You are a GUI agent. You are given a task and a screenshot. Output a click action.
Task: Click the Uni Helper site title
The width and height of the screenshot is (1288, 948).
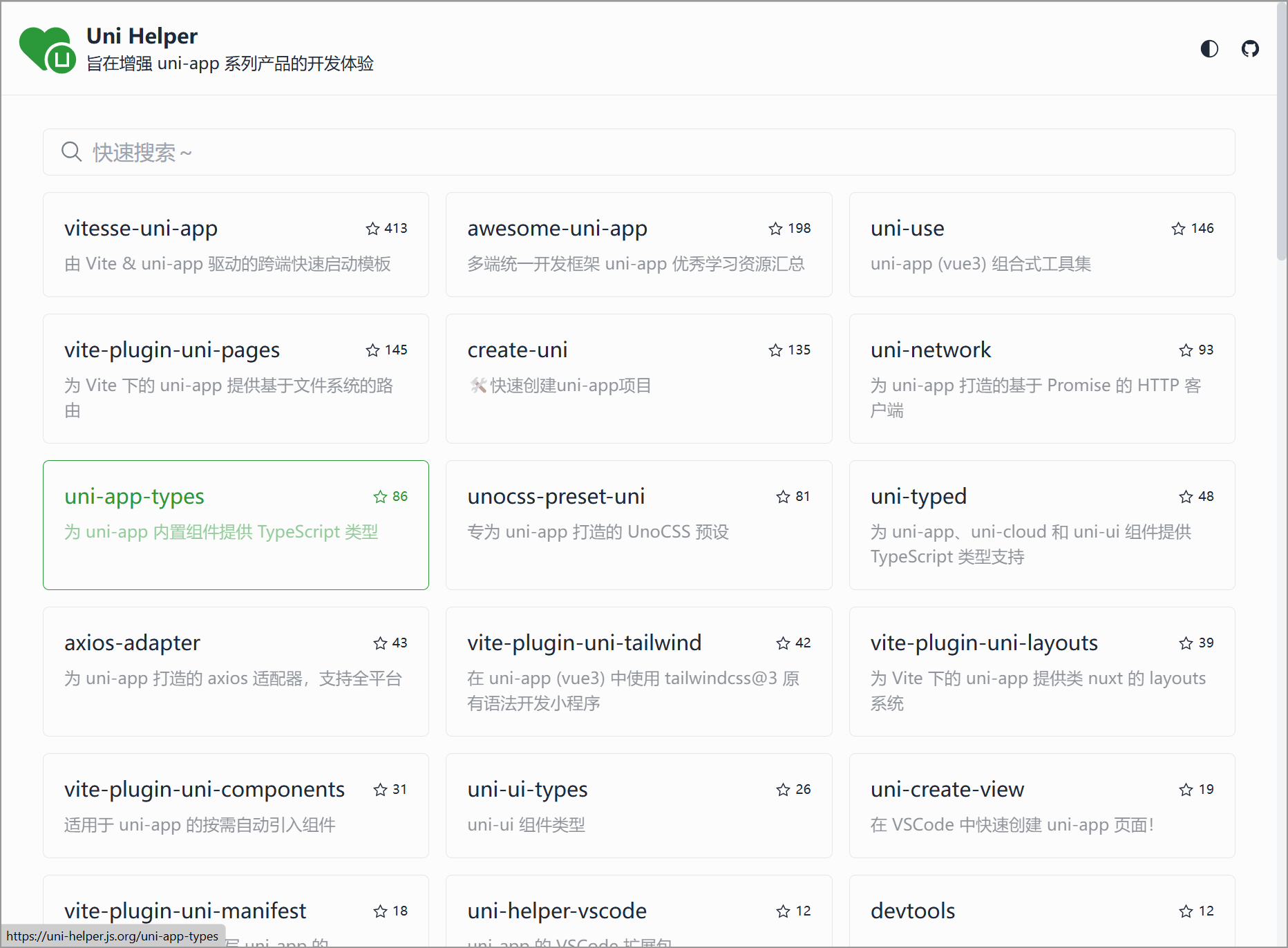pyautogui.click(x=142, y=36)
